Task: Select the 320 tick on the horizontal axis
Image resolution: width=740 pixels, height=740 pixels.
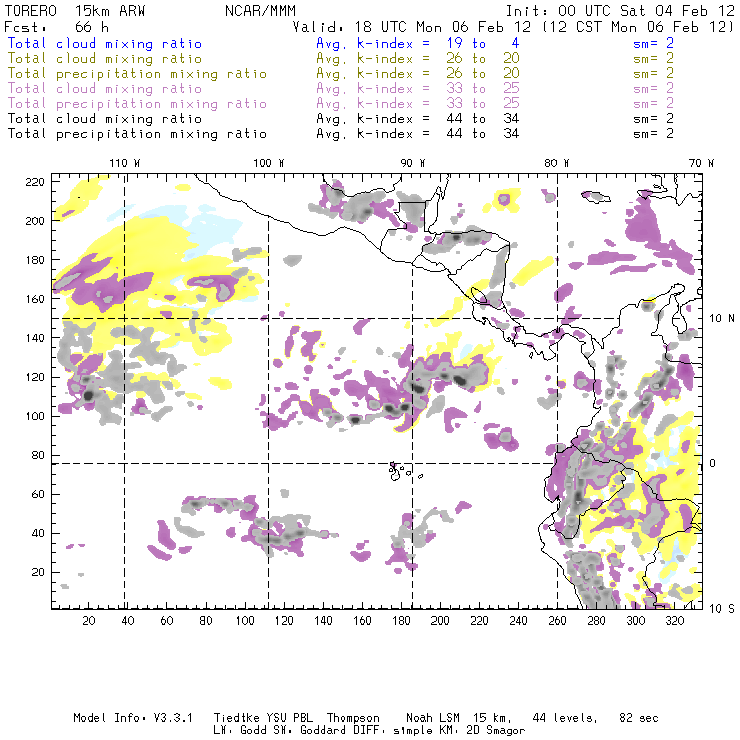Action: point(674,621)
